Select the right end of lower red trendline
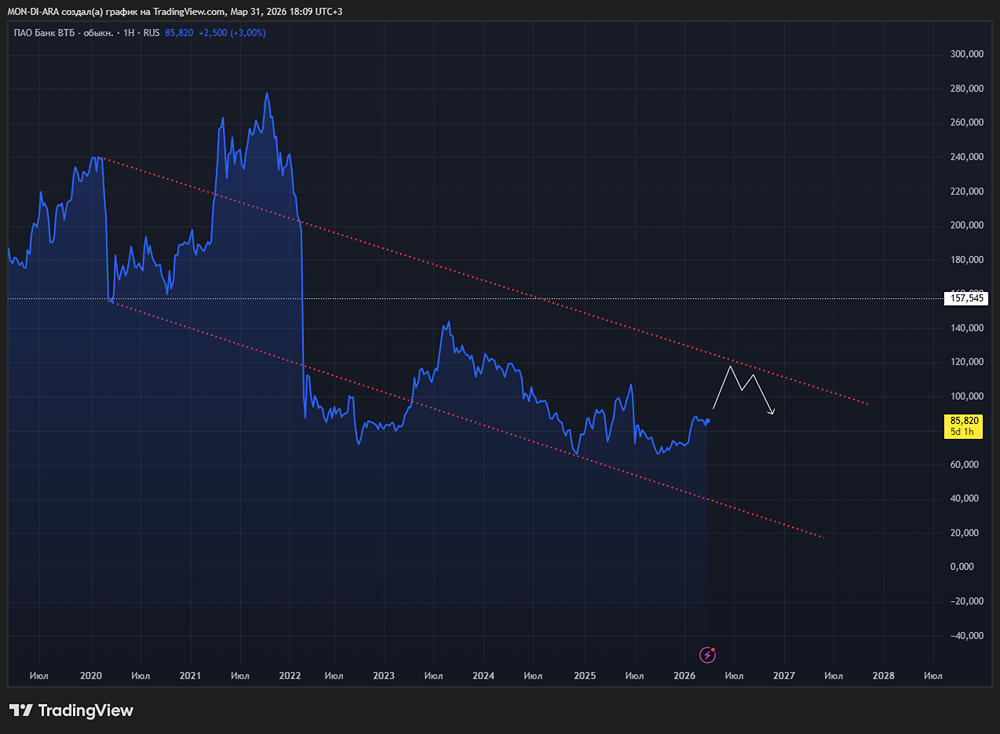 [823, 537]
